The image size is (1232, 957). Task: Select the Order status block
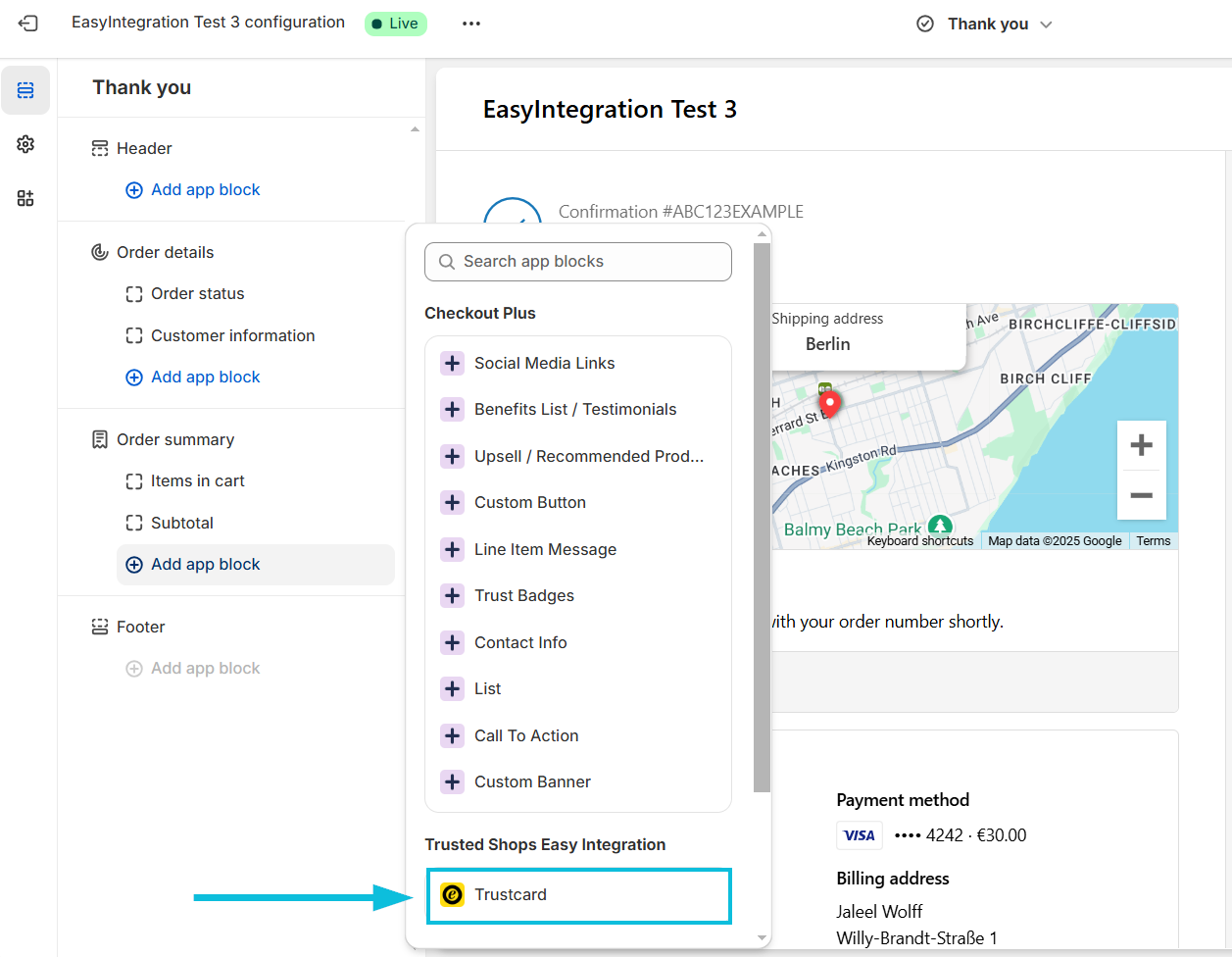click(197, 293)
